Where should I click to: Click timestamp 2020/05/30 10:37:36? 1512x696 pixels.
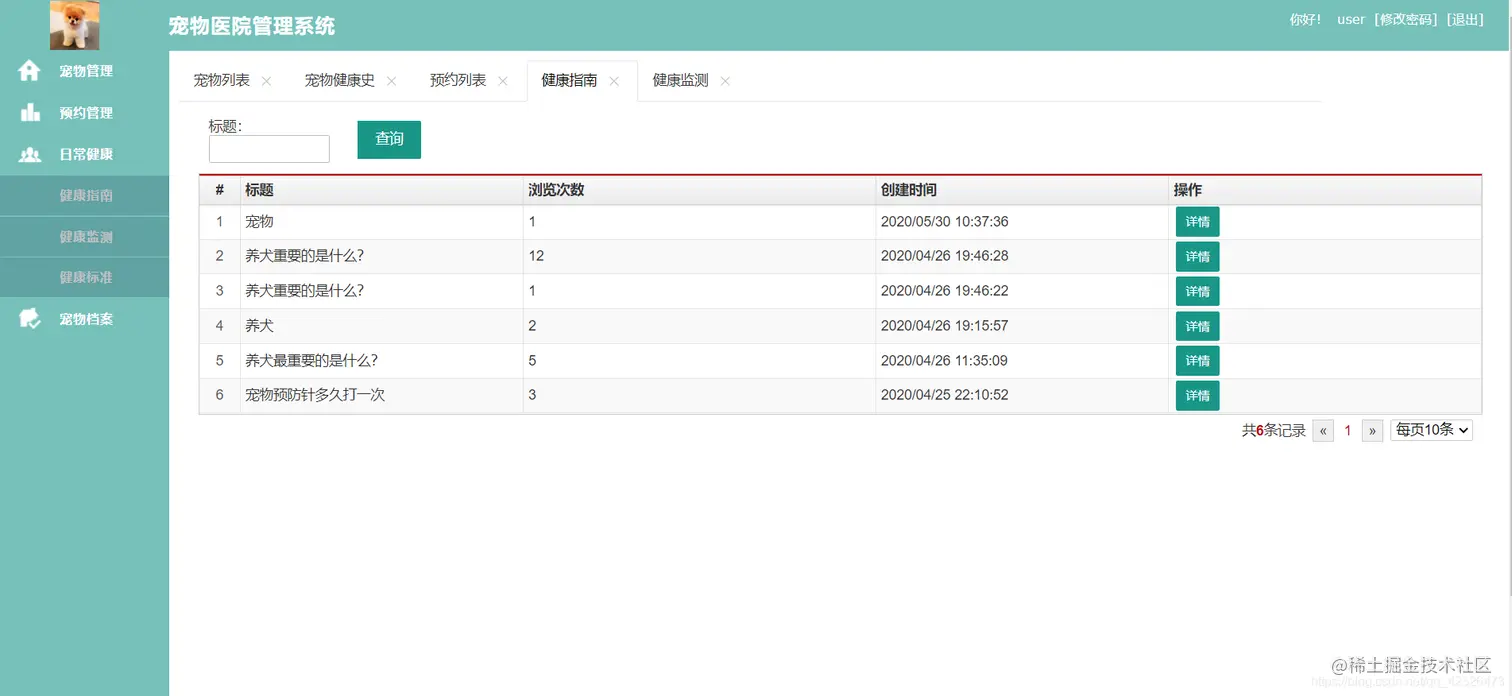pos(944,222)
